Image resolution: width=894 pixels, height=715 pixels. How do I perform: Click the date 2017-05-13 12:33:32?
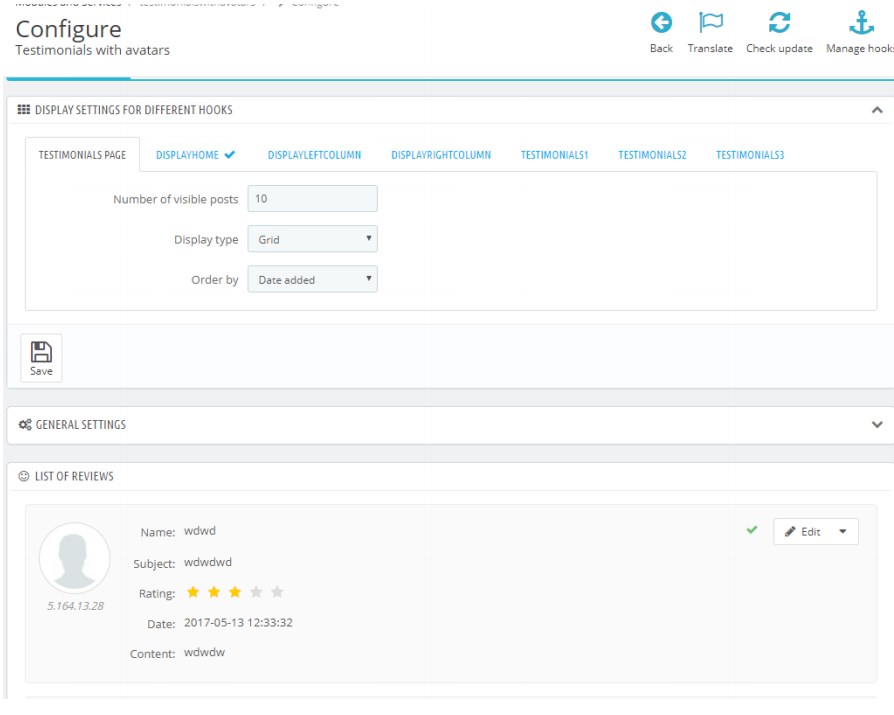click(238, 623)
